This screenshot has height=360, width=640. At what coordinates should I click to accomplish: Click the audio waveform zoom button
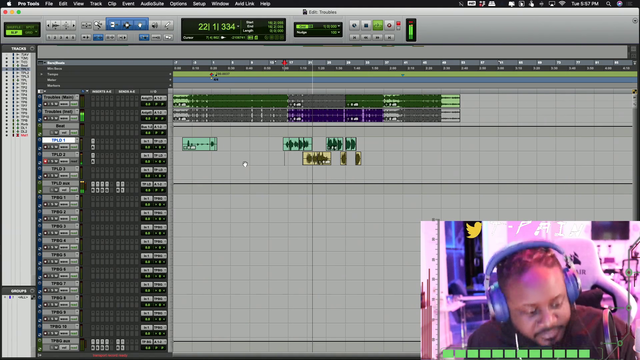click(56, 25)
